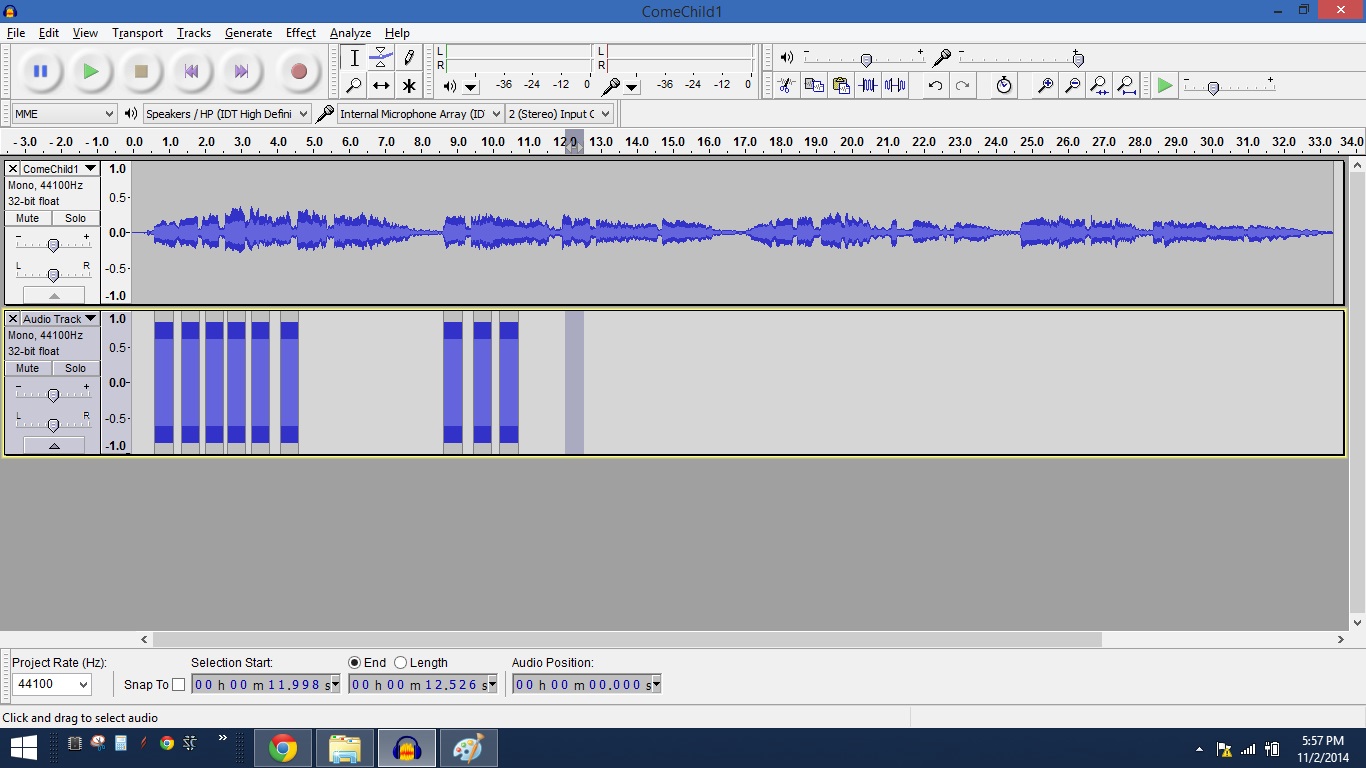Open the 2 (Stereo) Input channels dropdown

pos(559,114)
